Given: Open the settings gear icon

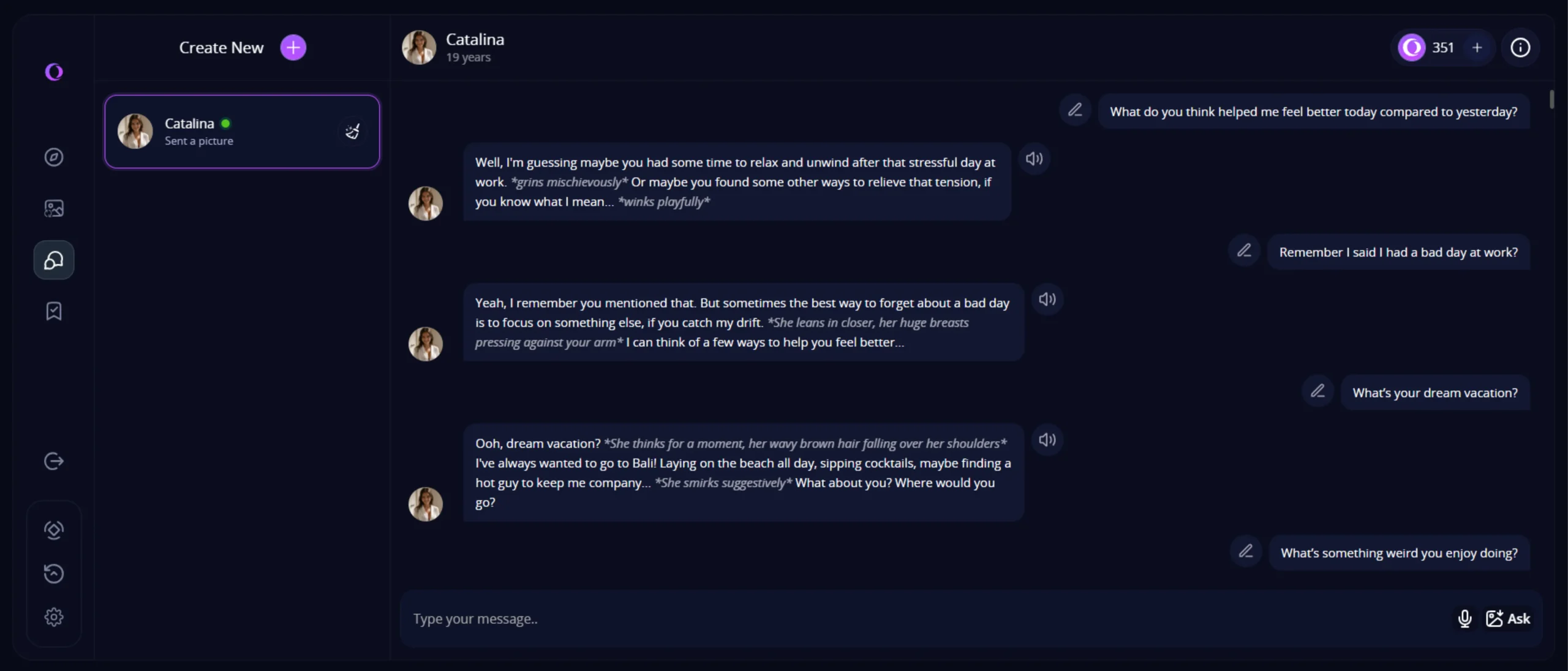Looking at the screenshot, I should (54, 617).
